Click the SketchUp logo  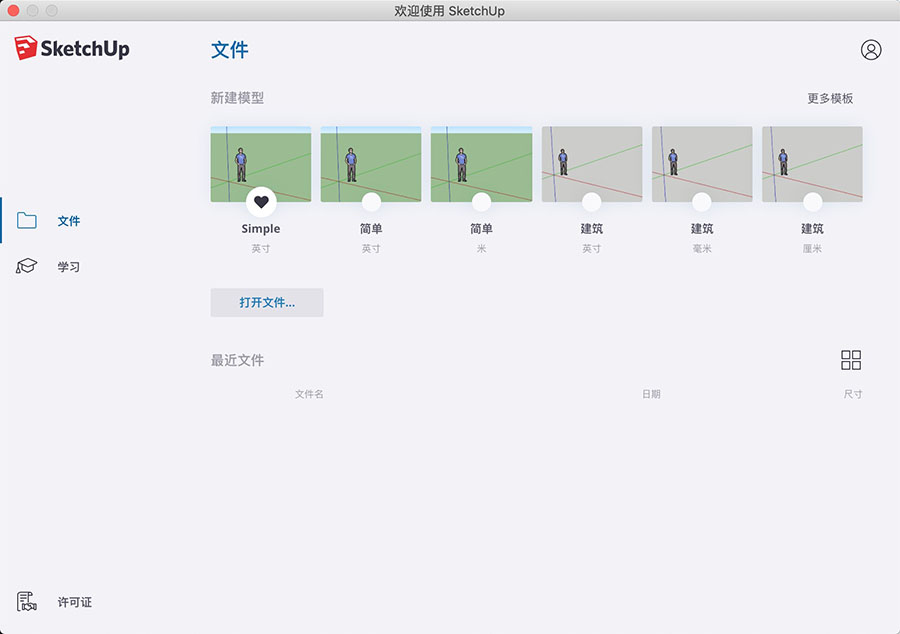click(72, 48)
